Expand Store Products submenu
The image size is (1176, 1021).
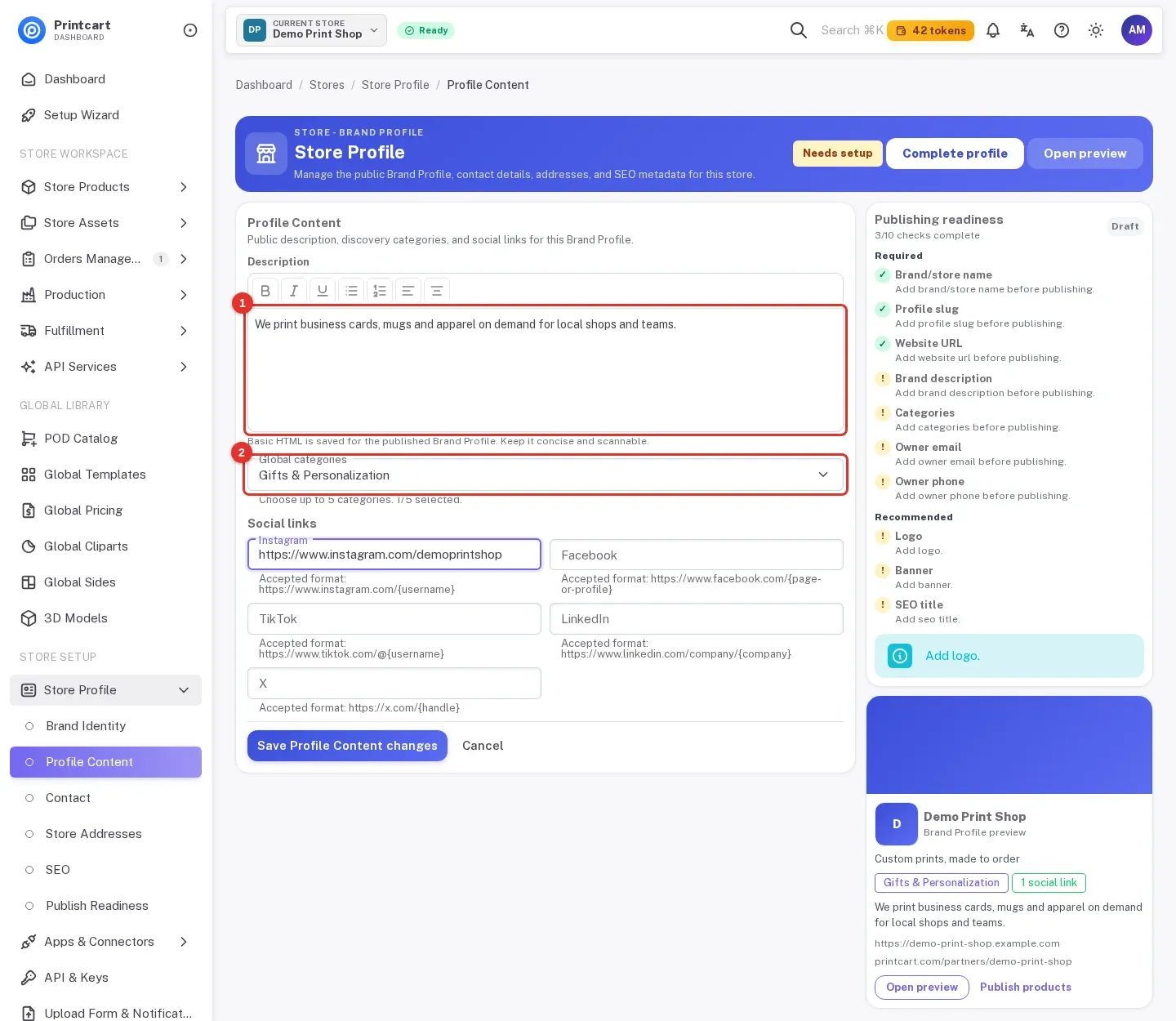(106, 187)
